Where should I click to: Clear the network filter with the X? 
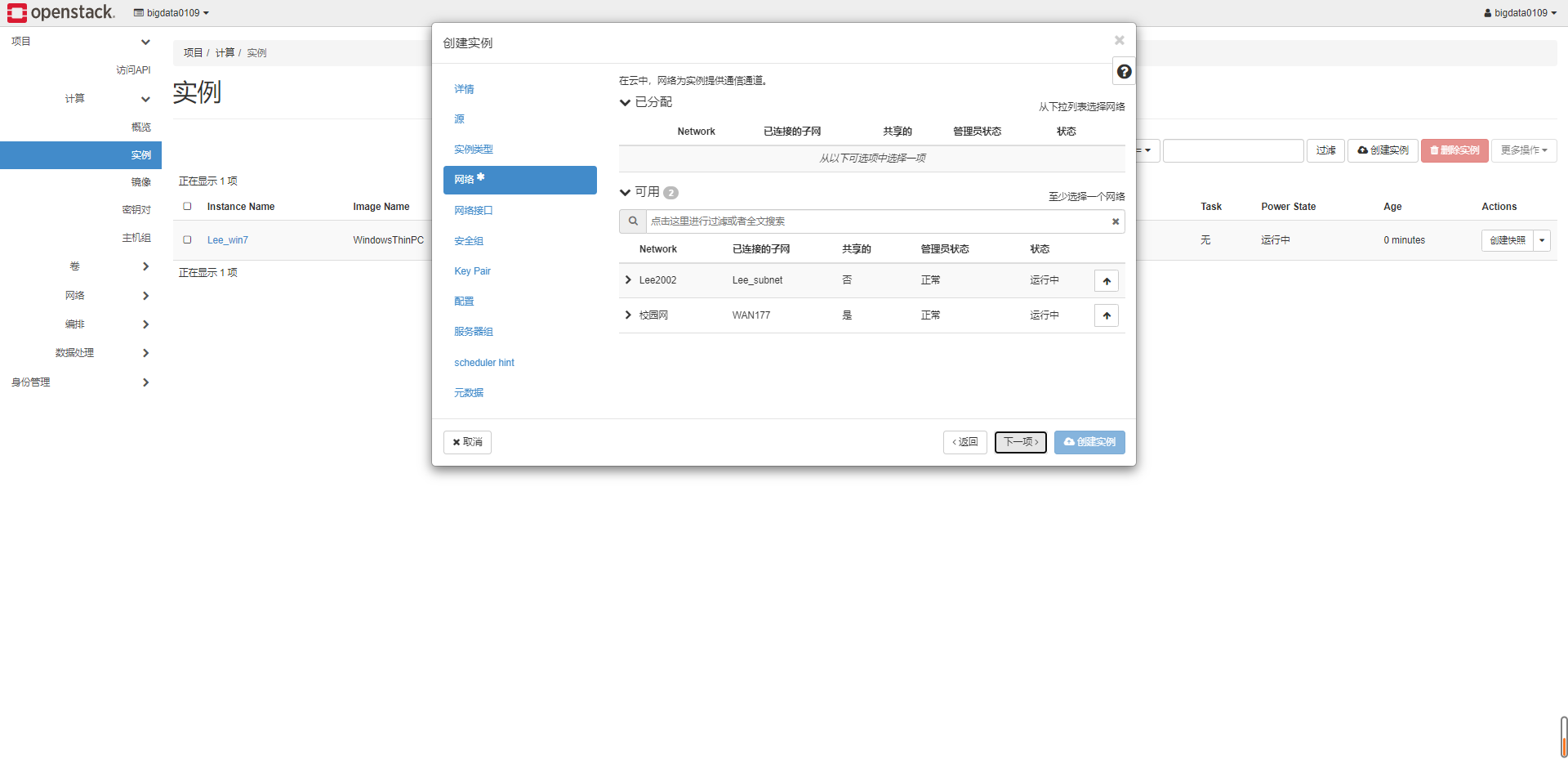(1116, 221)
